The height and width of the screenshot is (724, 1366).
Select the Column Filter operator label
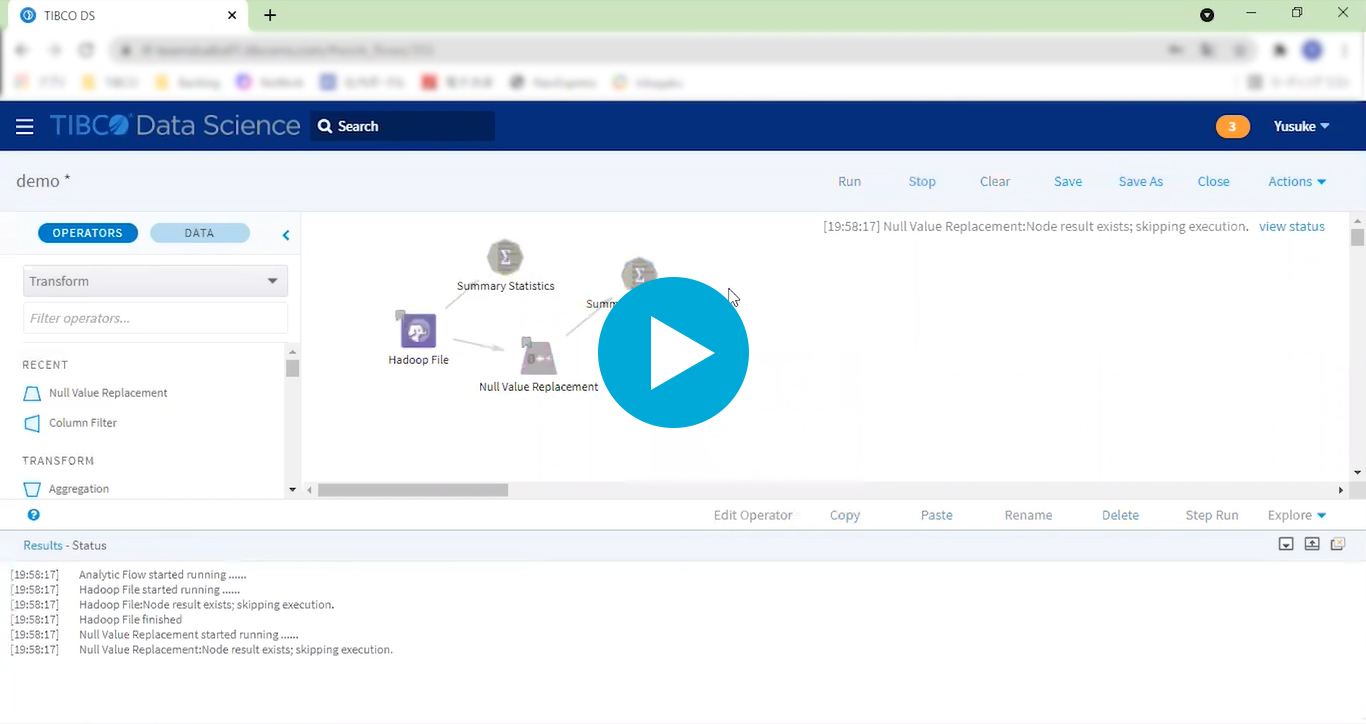point(83,423)
